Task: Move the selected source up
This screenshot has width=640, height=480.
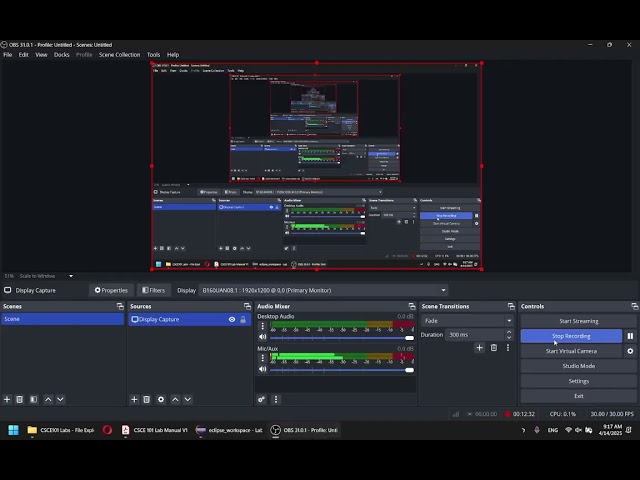Action: [175, 399]
